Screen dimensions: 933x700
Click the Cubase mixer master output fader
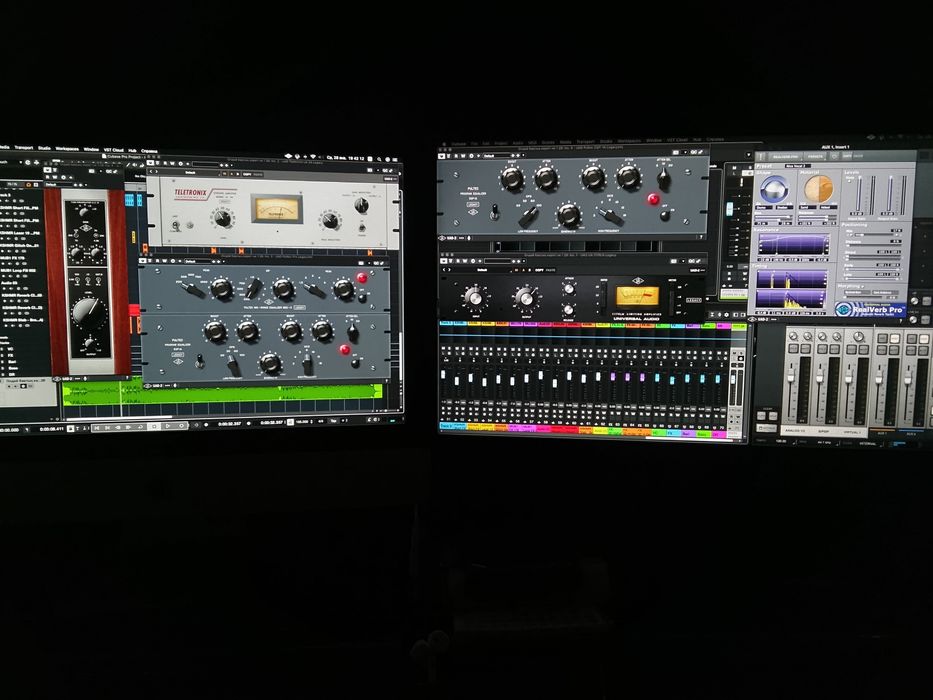(735, 379)
